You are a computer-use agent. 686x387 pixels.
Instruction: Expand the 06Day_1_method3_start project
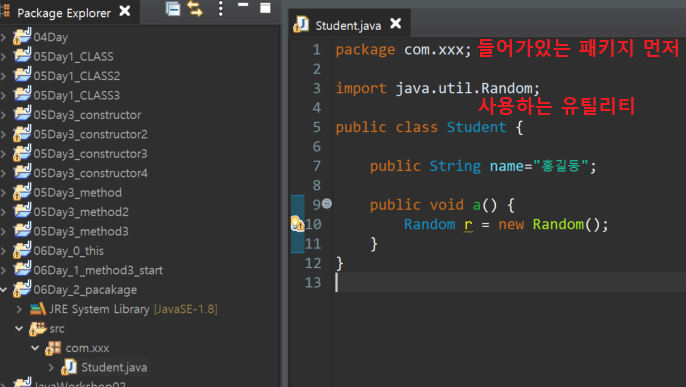tap(4, 270)
